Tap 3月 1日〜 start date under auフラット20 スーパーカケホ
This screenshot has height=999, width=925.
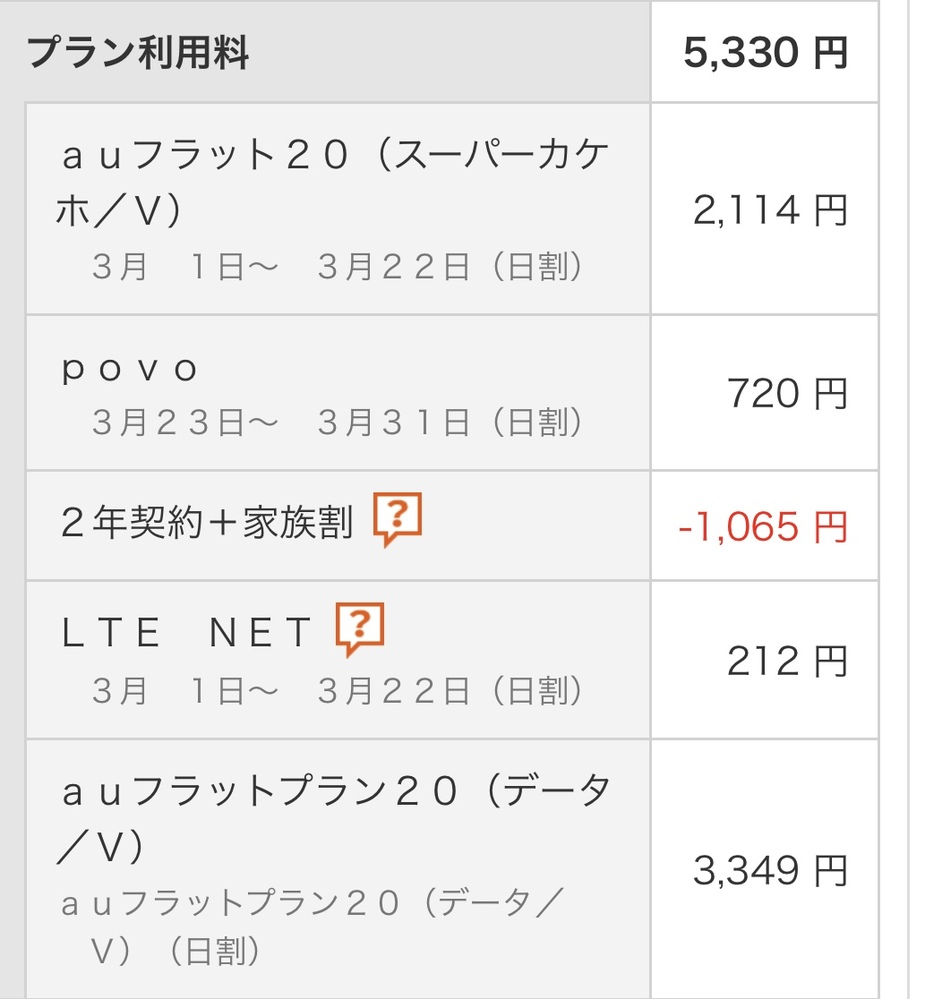185,266
